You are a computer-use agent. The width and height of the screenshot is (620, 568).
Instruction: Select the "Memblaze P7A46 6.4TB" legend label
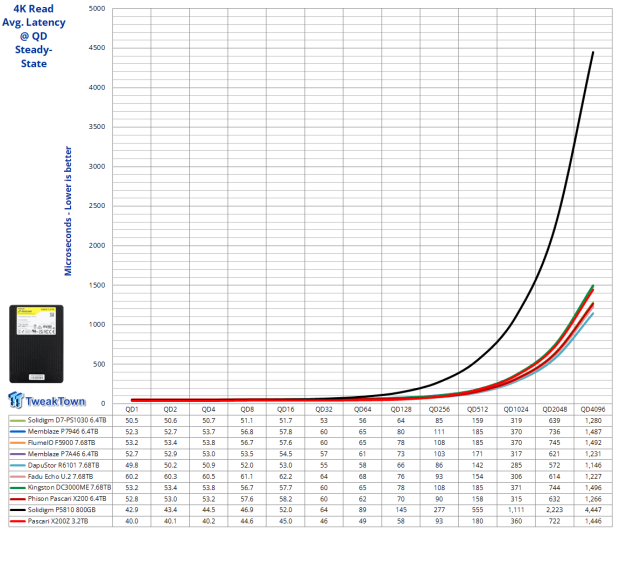[x=63, y=454]
